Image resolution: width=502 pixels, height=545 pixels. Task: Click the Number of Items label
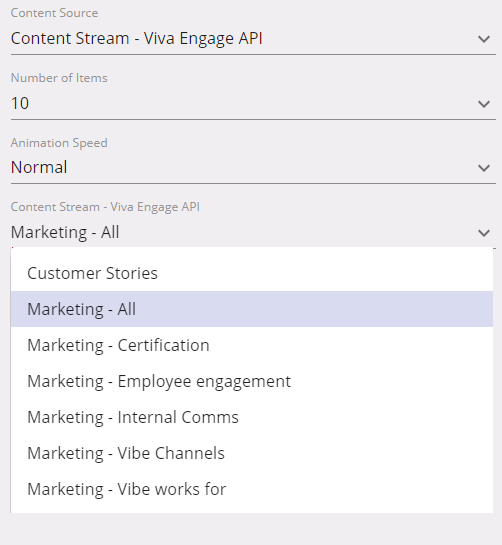(x=59, y=78)
